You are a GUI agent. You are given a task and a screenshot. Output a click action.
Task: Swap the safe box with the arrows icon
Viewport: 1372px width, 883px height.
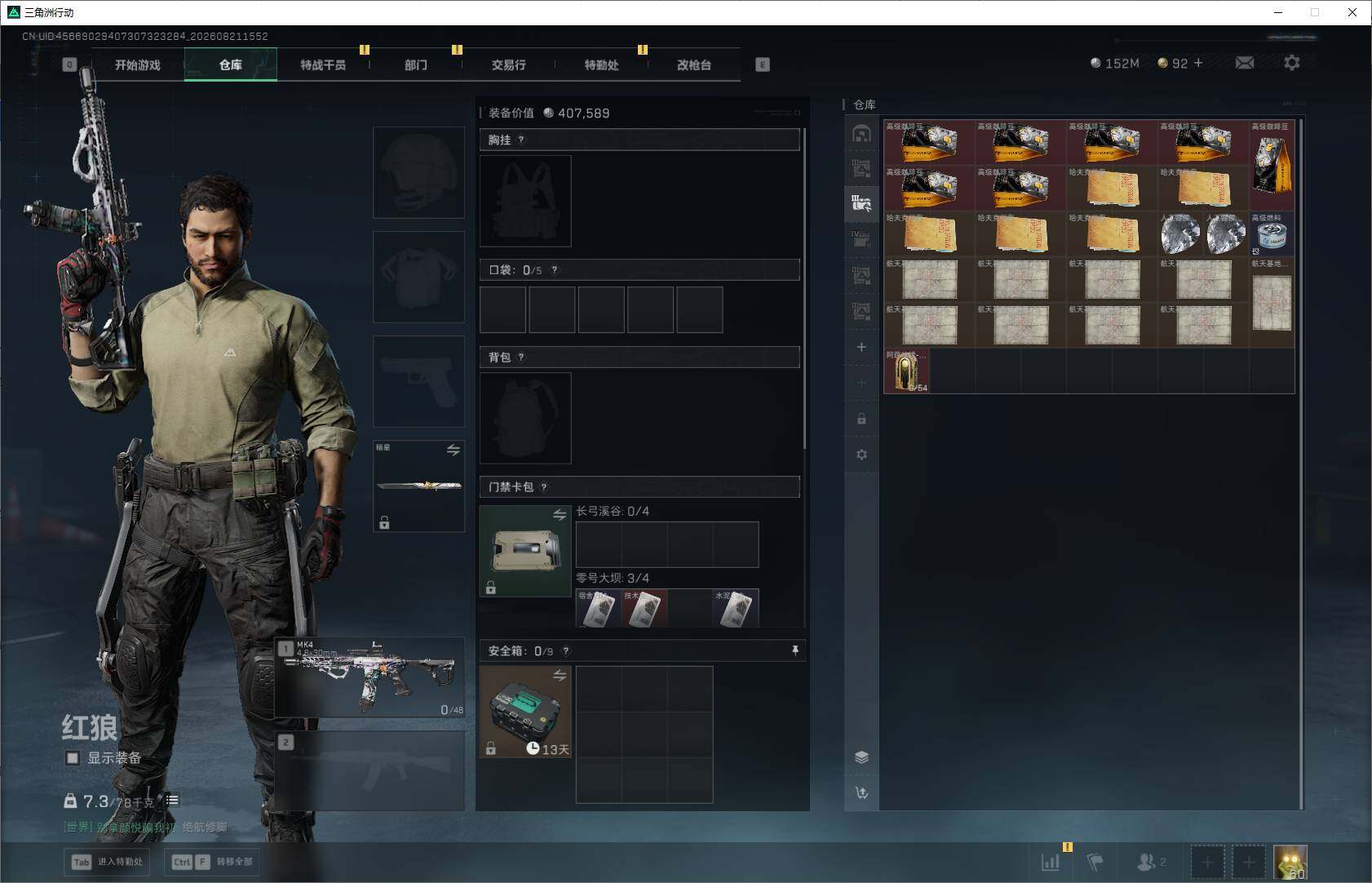(x=560, y=676)
